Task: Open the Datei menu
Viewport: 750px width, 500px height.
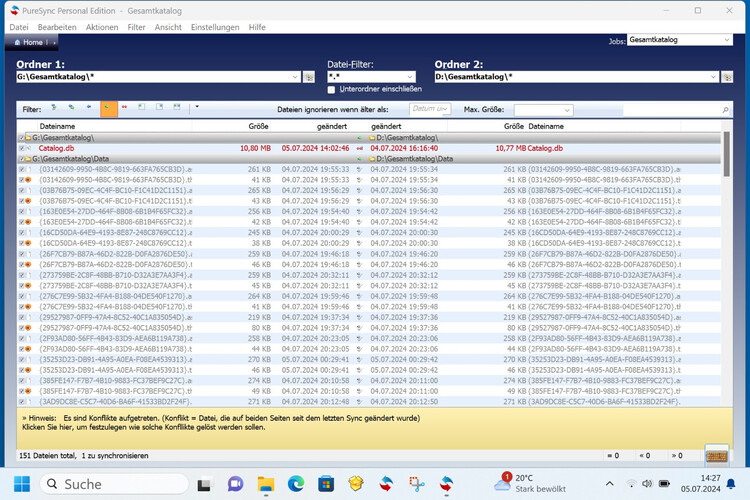Action: [19, 27]
